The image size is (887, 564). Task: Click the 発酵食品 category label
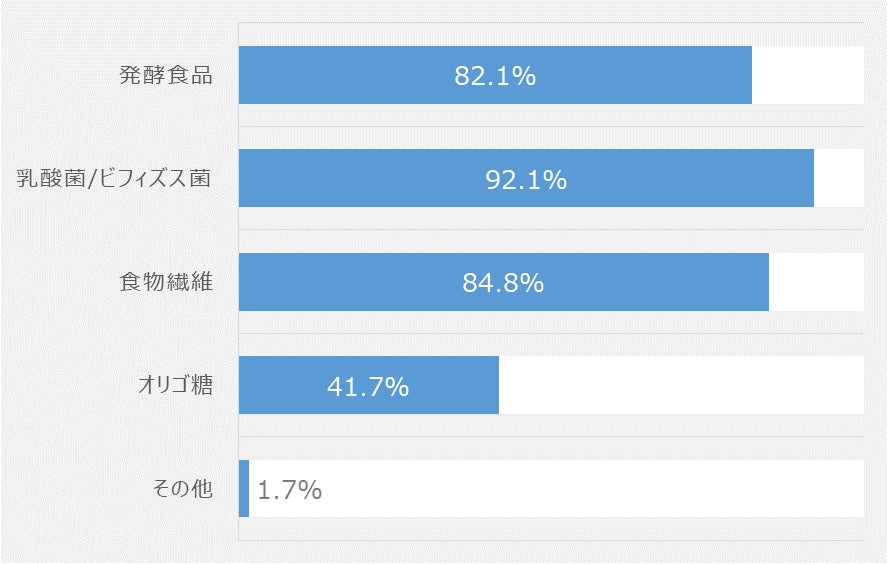(166, 75)
